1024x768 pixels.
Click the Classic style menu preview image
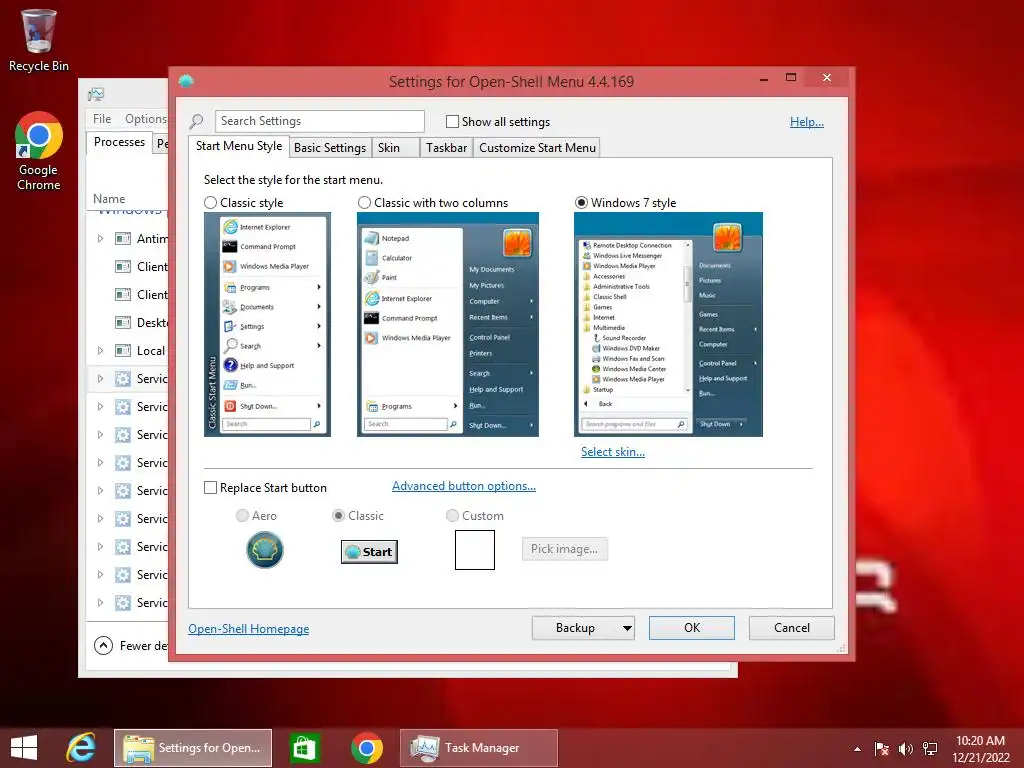coord(267,325)
